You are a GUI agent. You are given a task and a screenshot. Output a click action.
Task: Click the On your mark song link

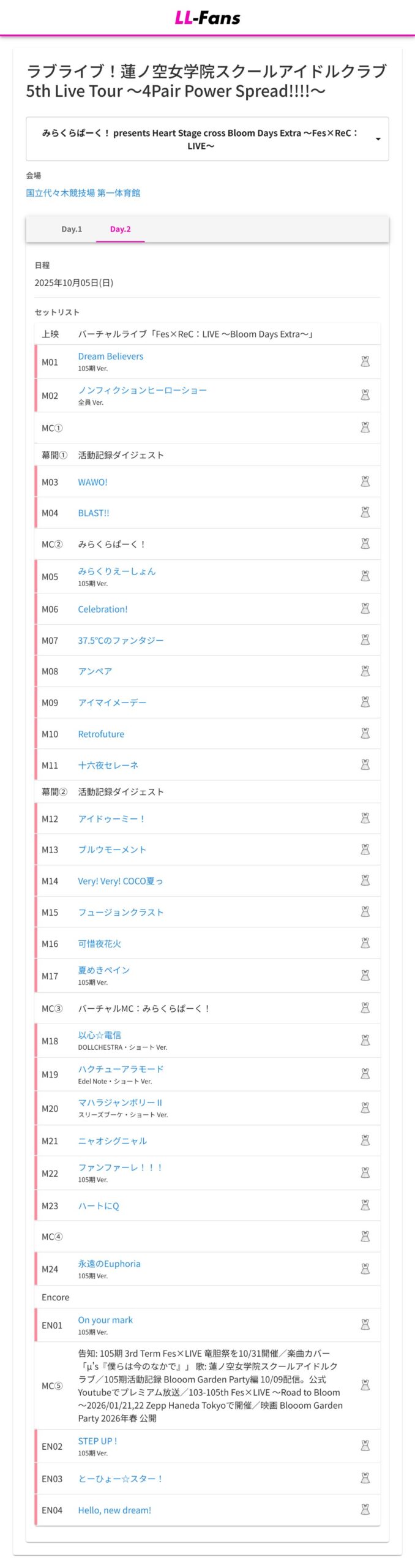point(105,1320)
